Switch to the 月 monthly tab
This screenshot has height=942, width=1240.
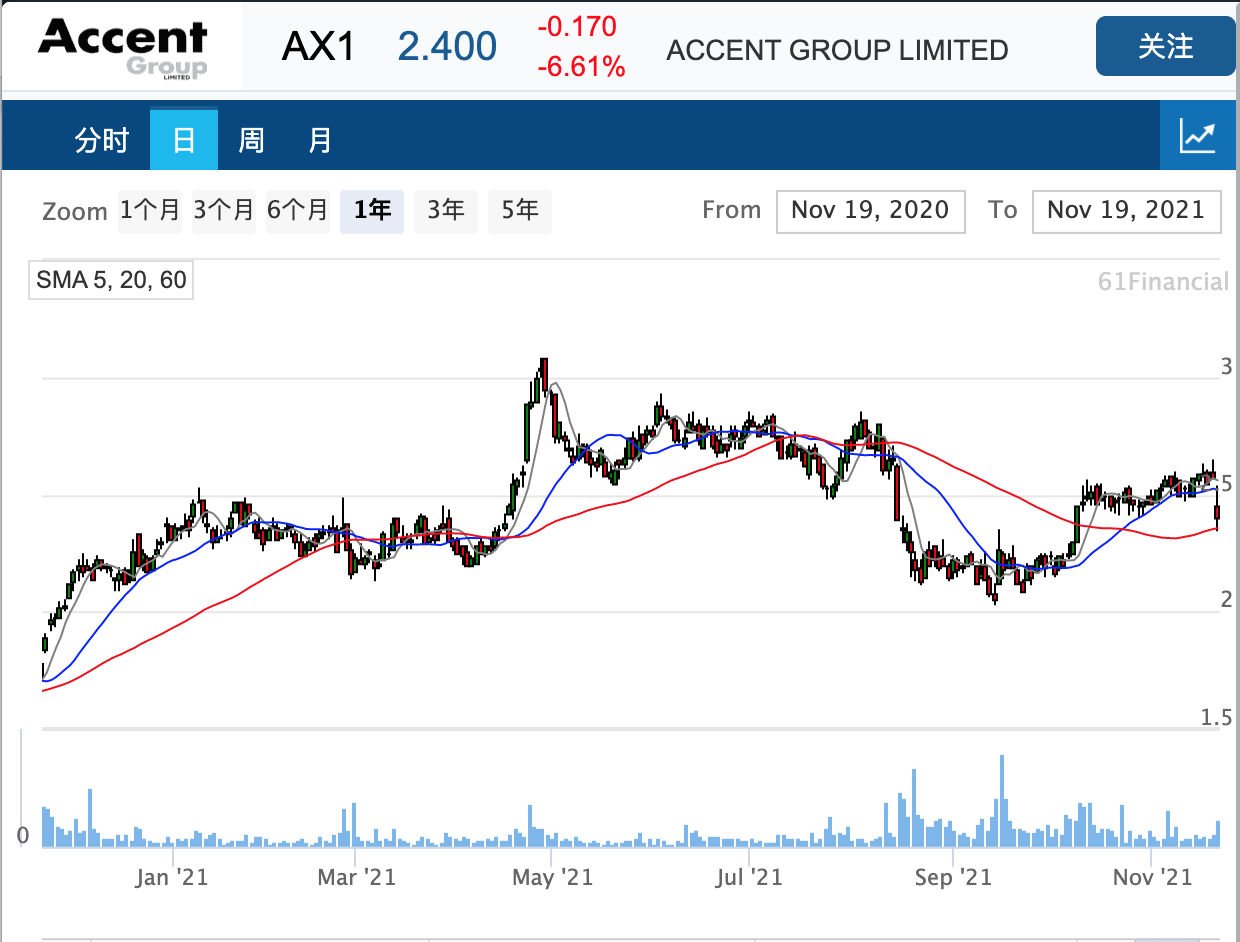(319, 140)
